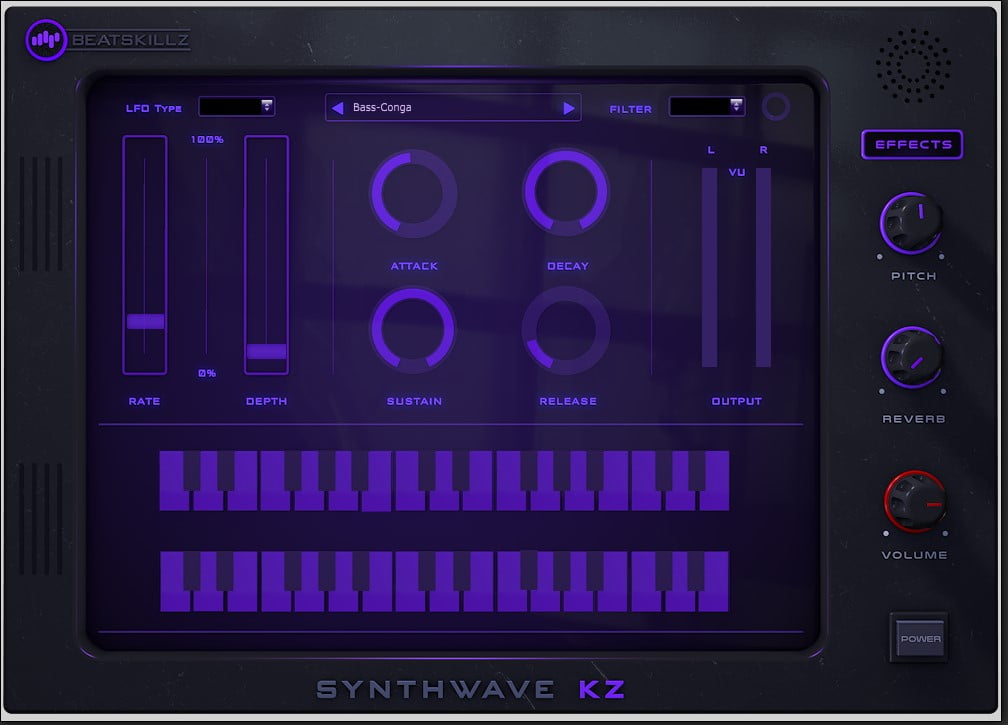Open the Effects panel
The width and height of the screenshot is (1008, 725).
click(912, 144)
